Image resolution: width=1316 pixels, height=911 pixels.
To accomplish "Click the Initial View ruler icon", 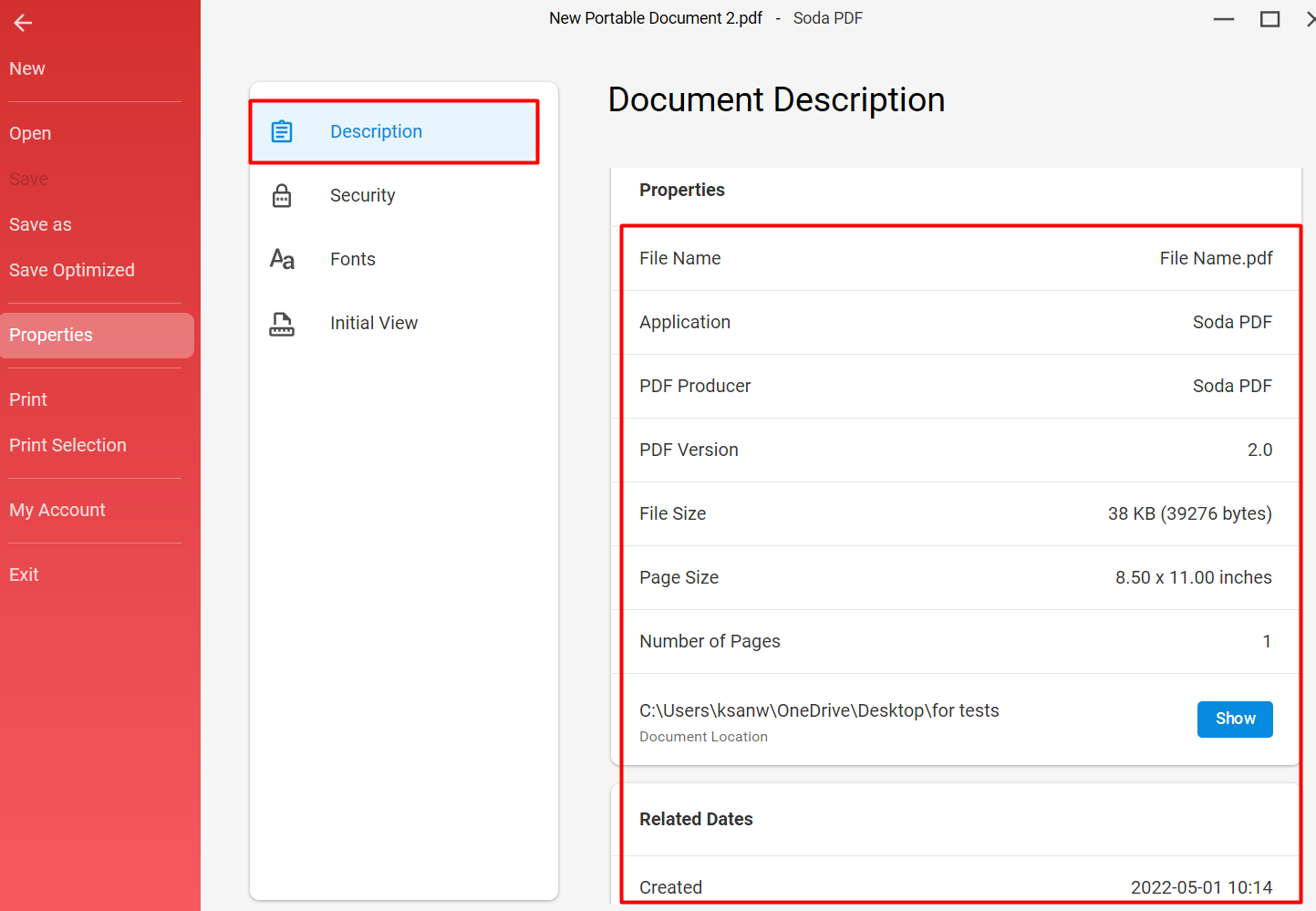I will pos(282,323).
